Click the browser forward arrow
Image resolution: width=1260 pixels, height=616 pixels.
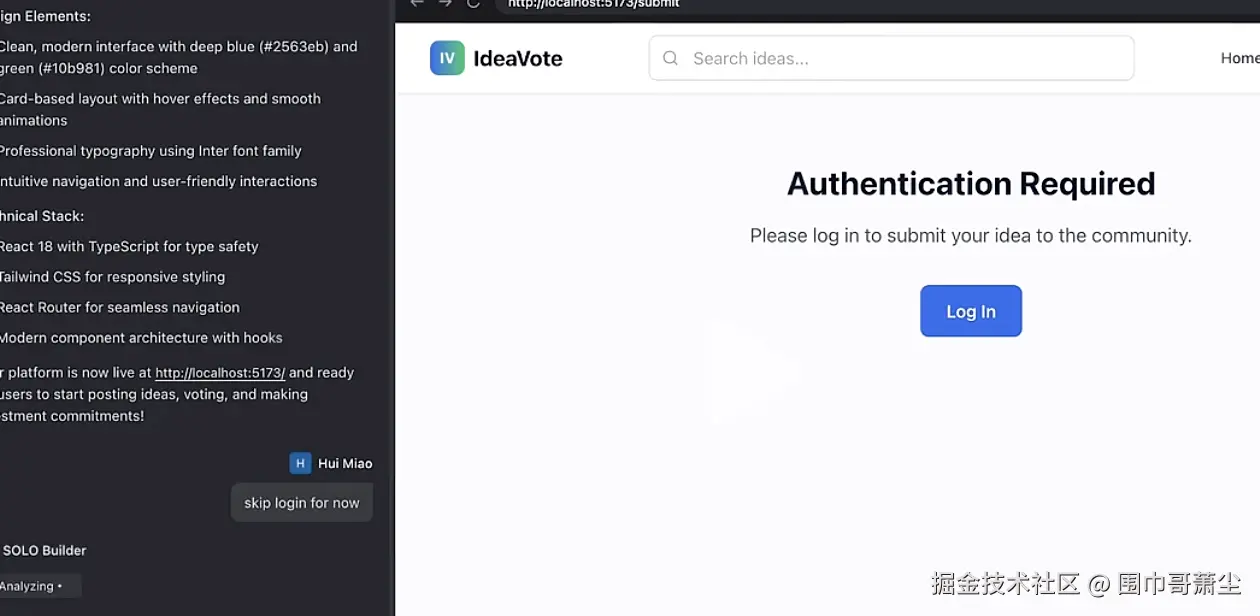click(445, 4)
